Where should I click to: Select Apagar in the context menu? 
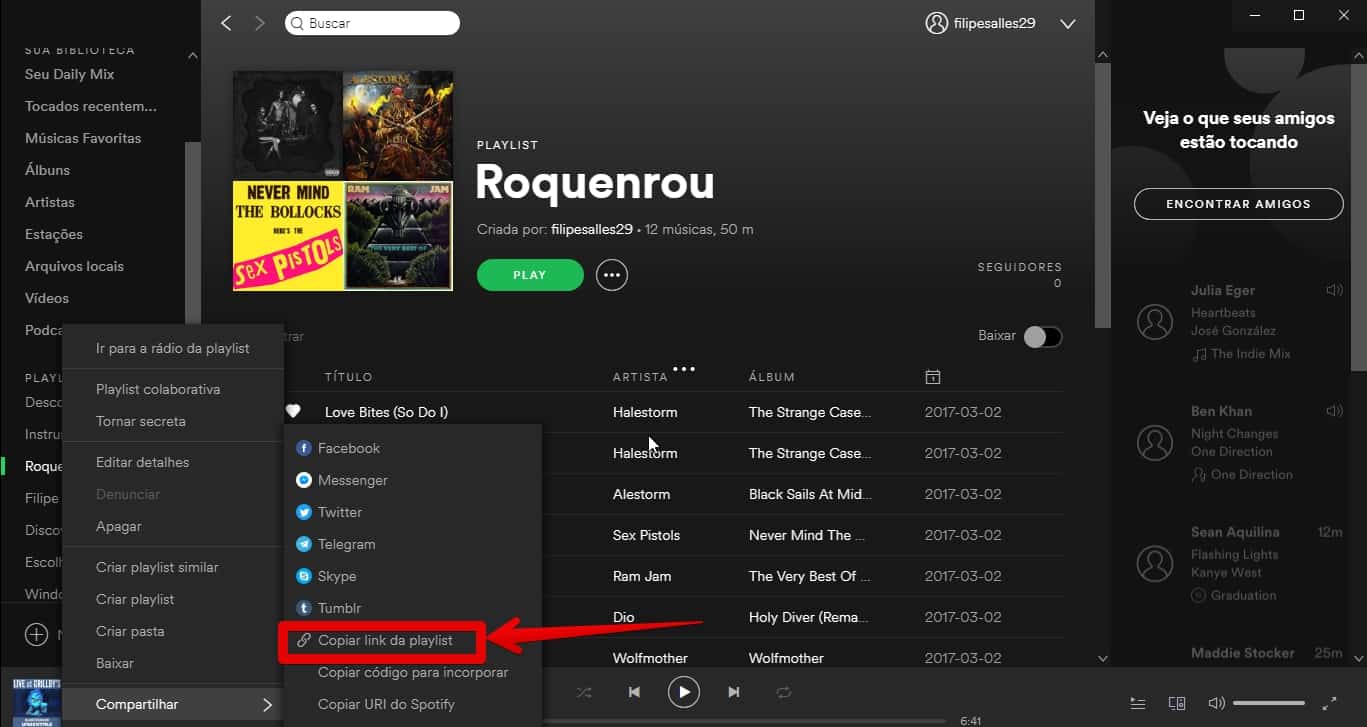(119, 526)
